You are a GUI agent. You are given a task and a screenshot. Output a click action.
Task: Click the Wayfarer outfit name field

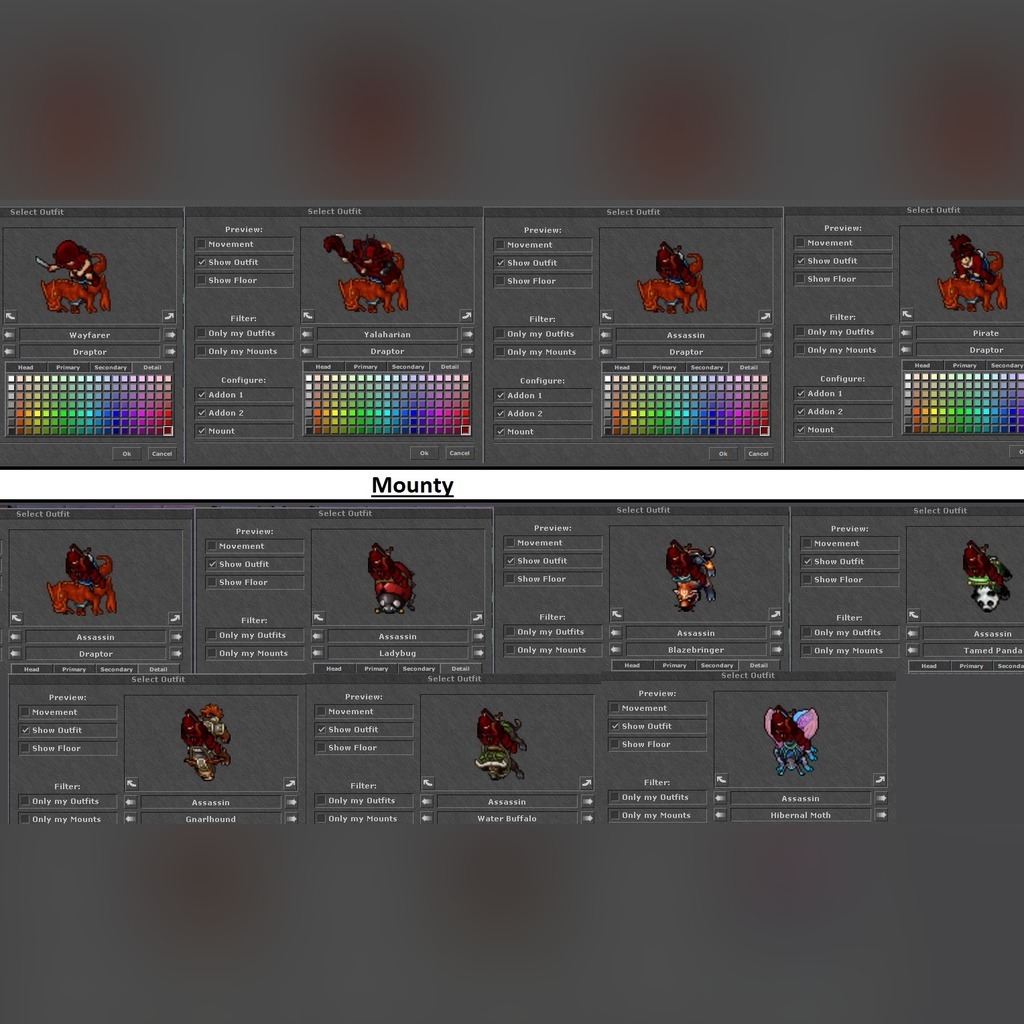pyautogui.click(x=89, y=335)
